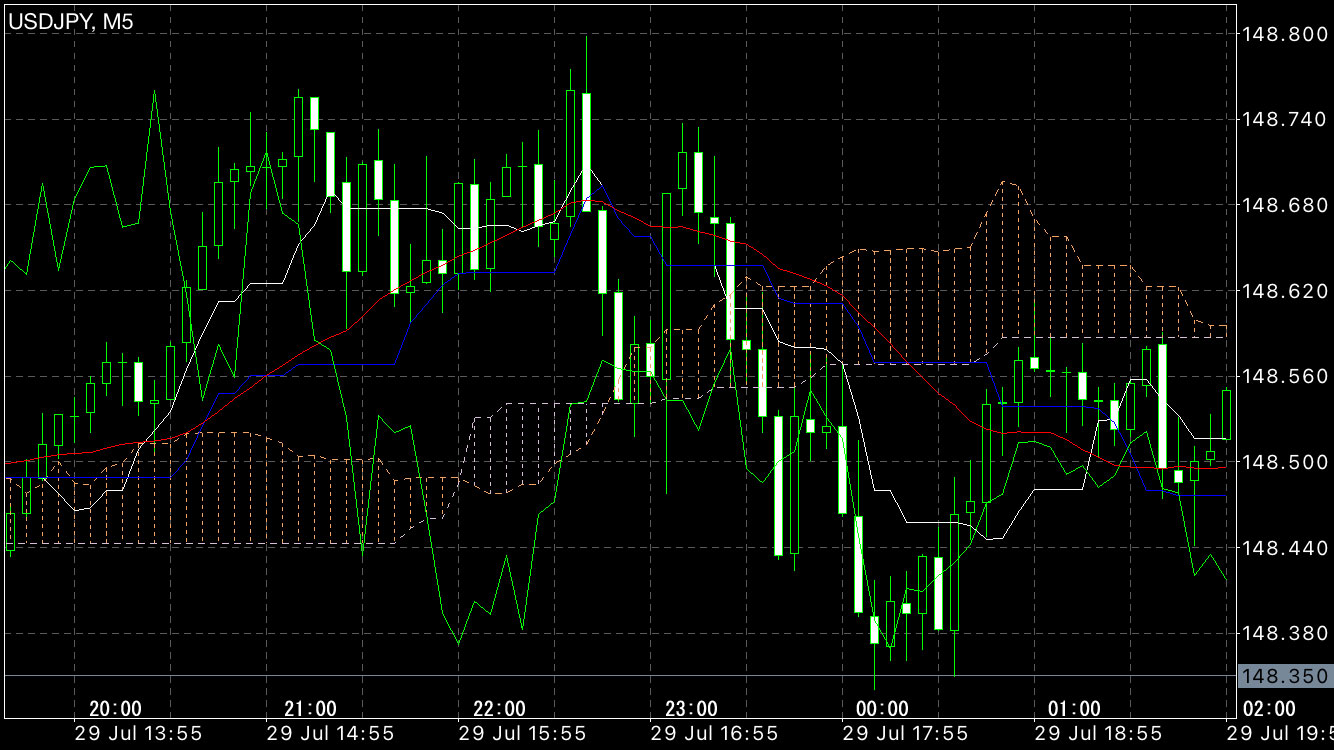Click the 20:00 time axis label
This screenshot has height=750, width=1334.
click(116, 709)
